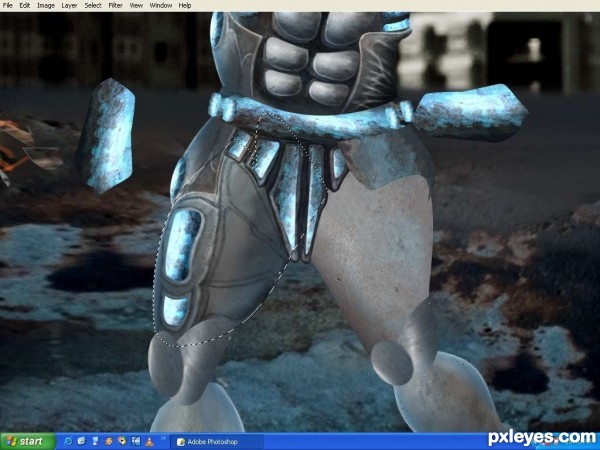Screen dimensions: 600x450
Task: Open the Window menu
Action: click(x=161, y=5)
